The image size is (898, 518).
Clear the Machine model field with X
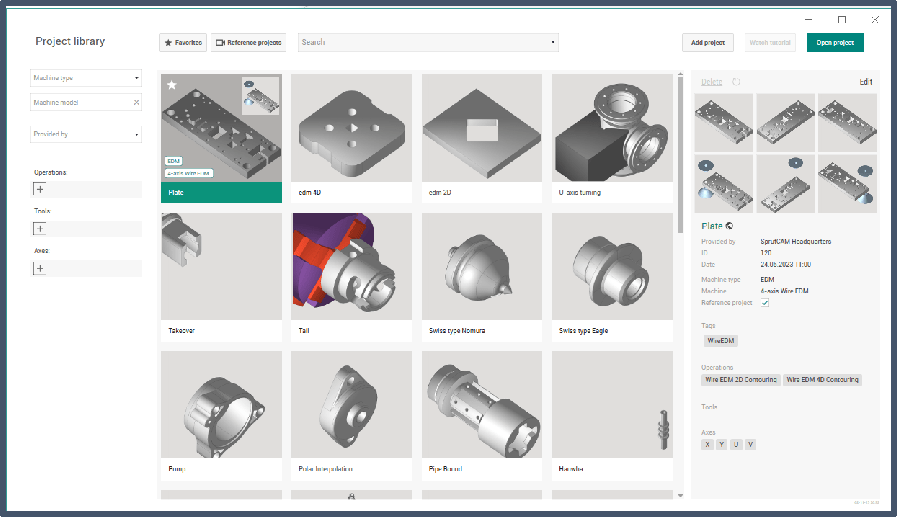tap(136, 103)
